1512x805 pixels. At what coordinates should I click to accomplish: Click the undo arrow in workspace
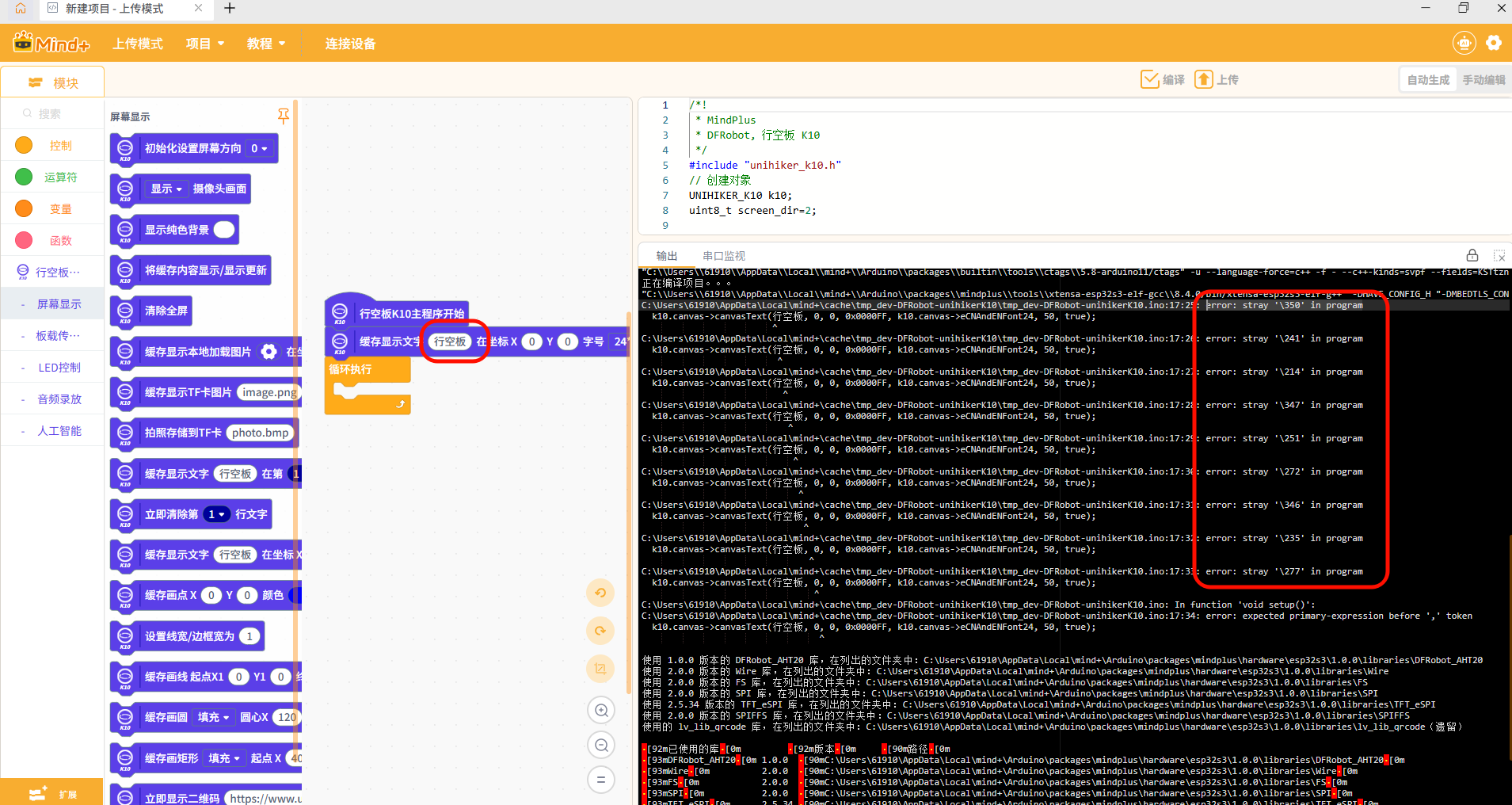(x=601, y=593)
